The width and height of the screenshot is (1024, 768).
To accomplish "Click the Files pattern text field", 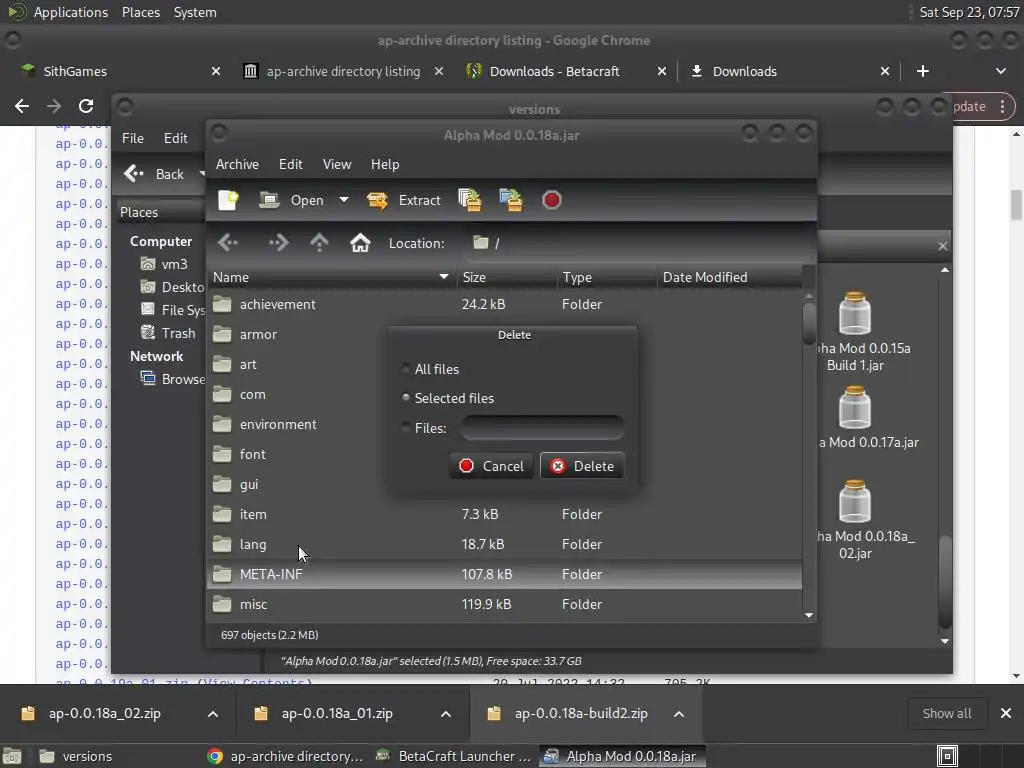I will coord(542,428).
